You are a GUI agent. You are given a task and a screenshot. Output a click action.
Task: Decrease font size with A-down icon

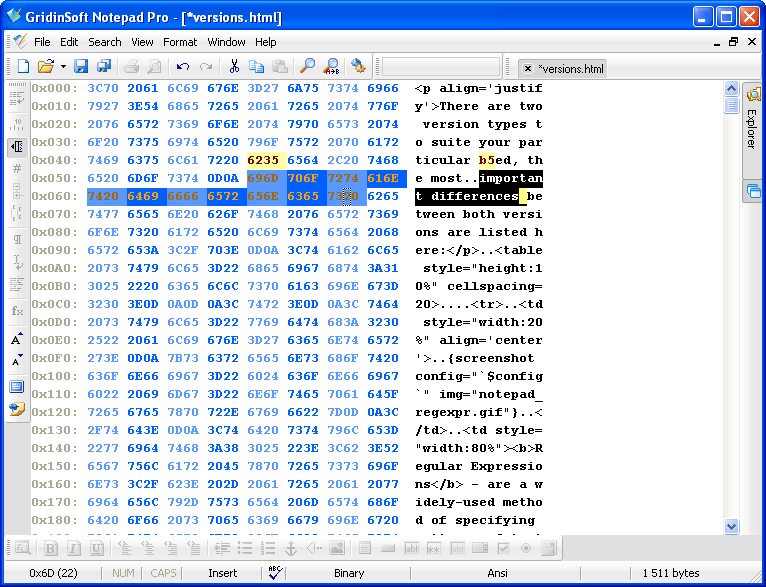(17, 360)
